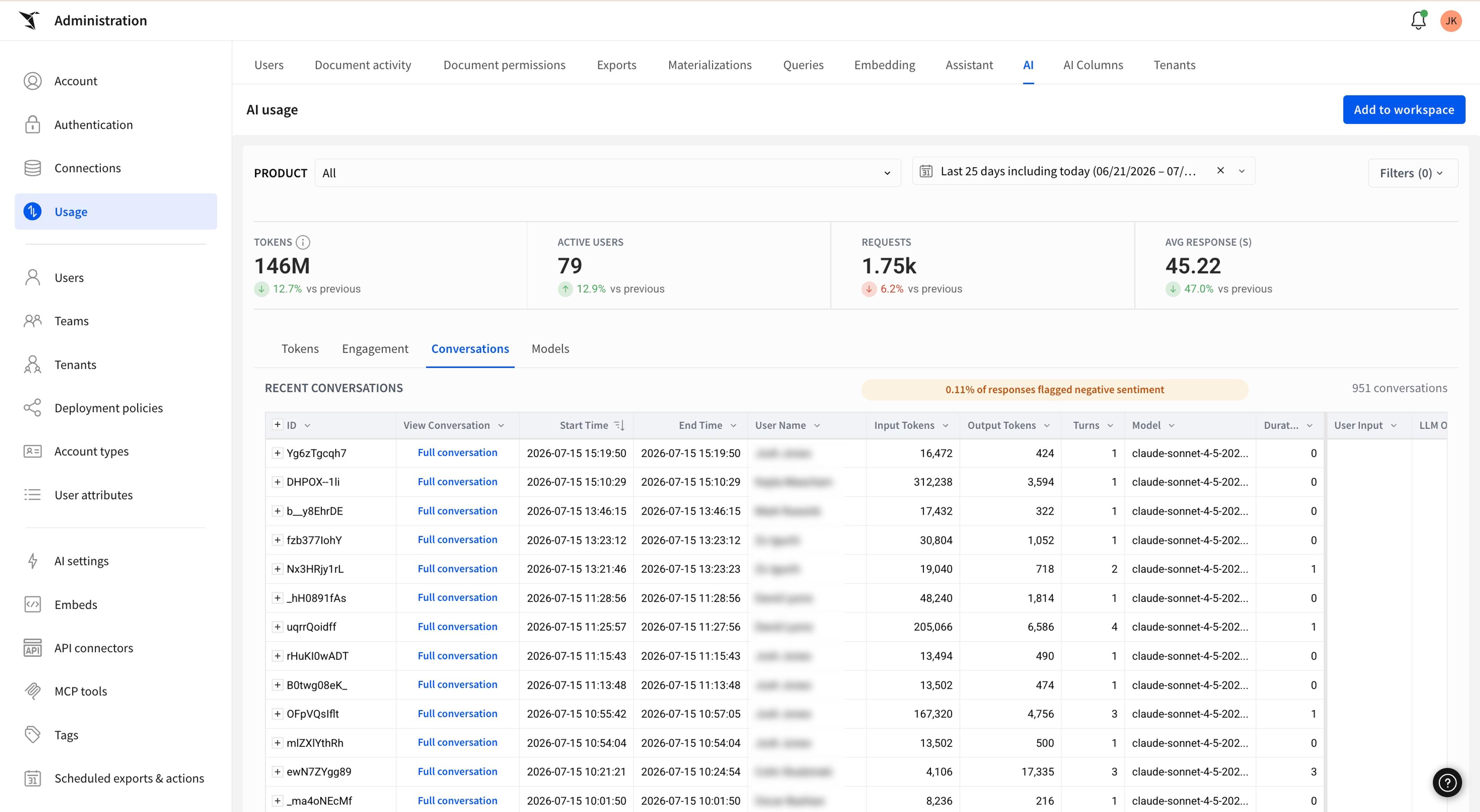Open the Input Tokens column menu

click(x=946, y=426)
